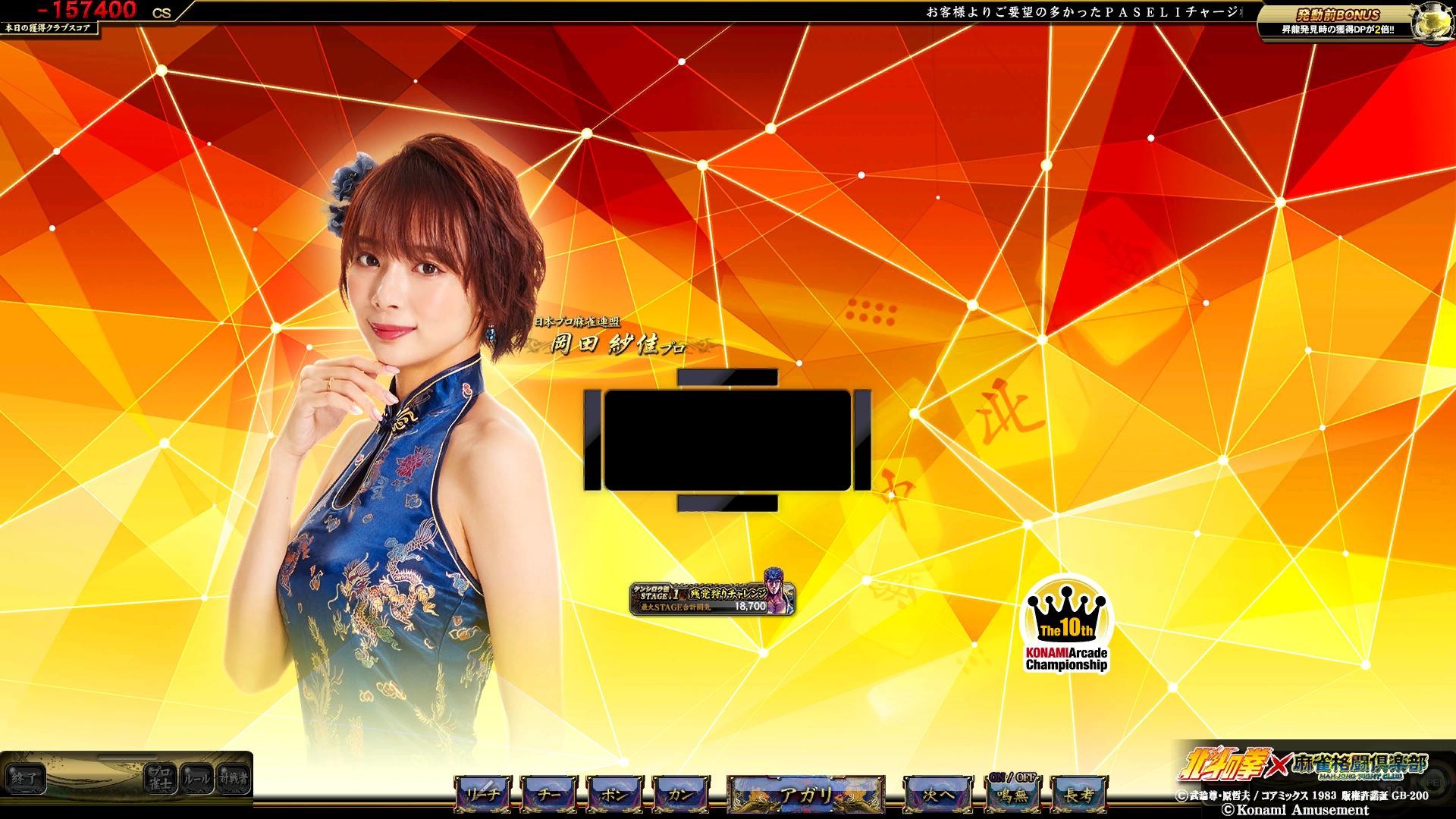Open the プロ雀士 pro player info
Image resolution: width=1456 pixels, height=819 pixels.
click(160, 777)
